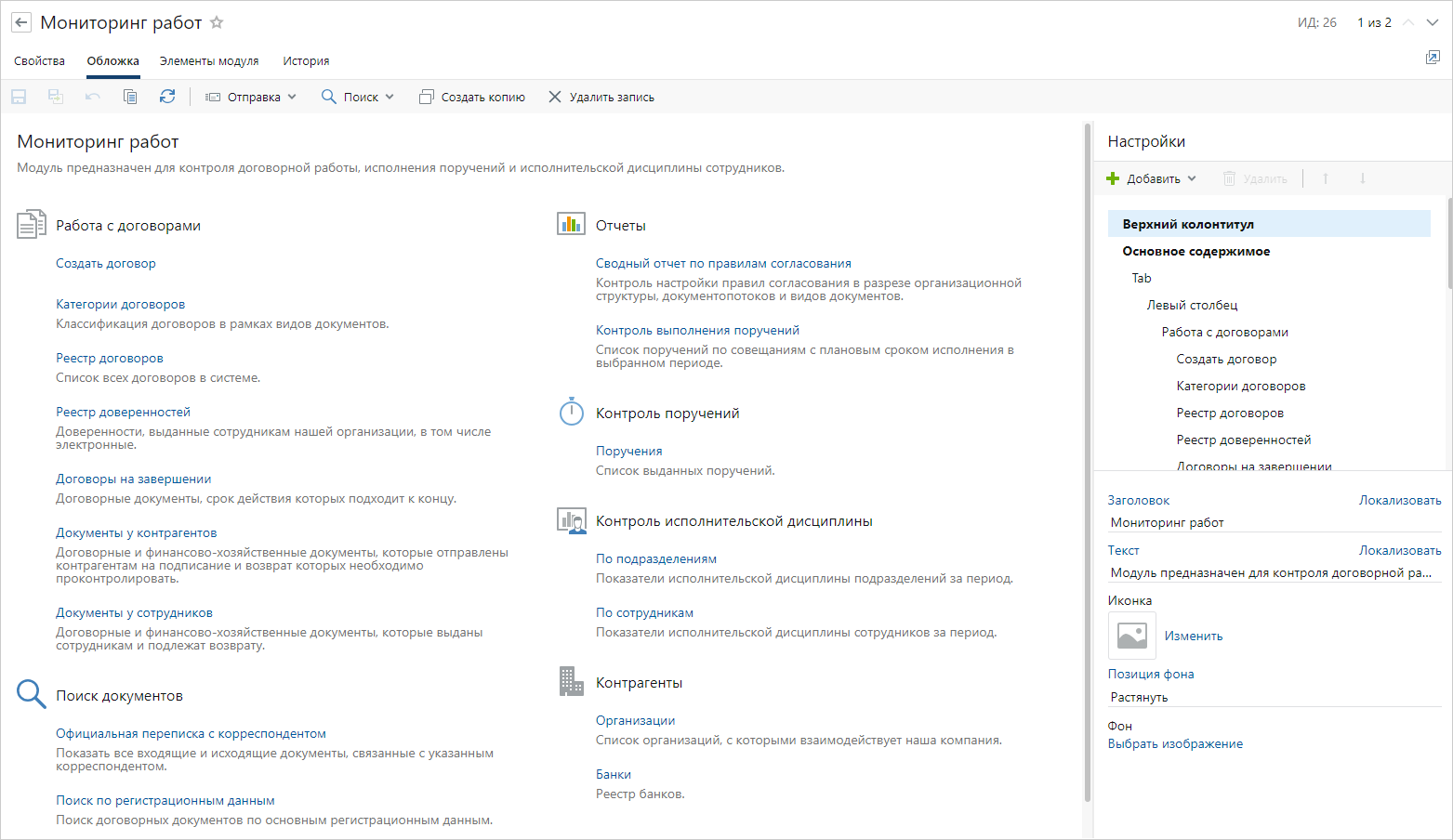Click the save and close icon
Screen dimensions: 1453x840
tap(56, 97)
